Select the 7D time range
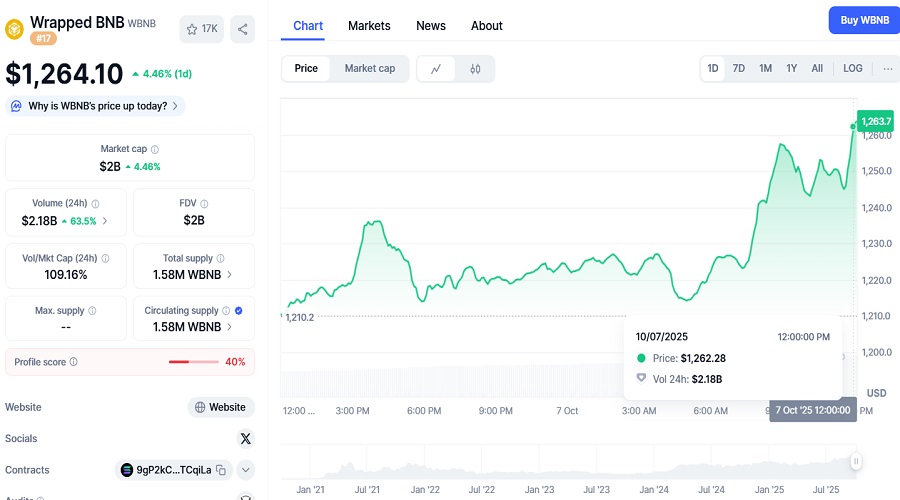 [x=738, y=69]
